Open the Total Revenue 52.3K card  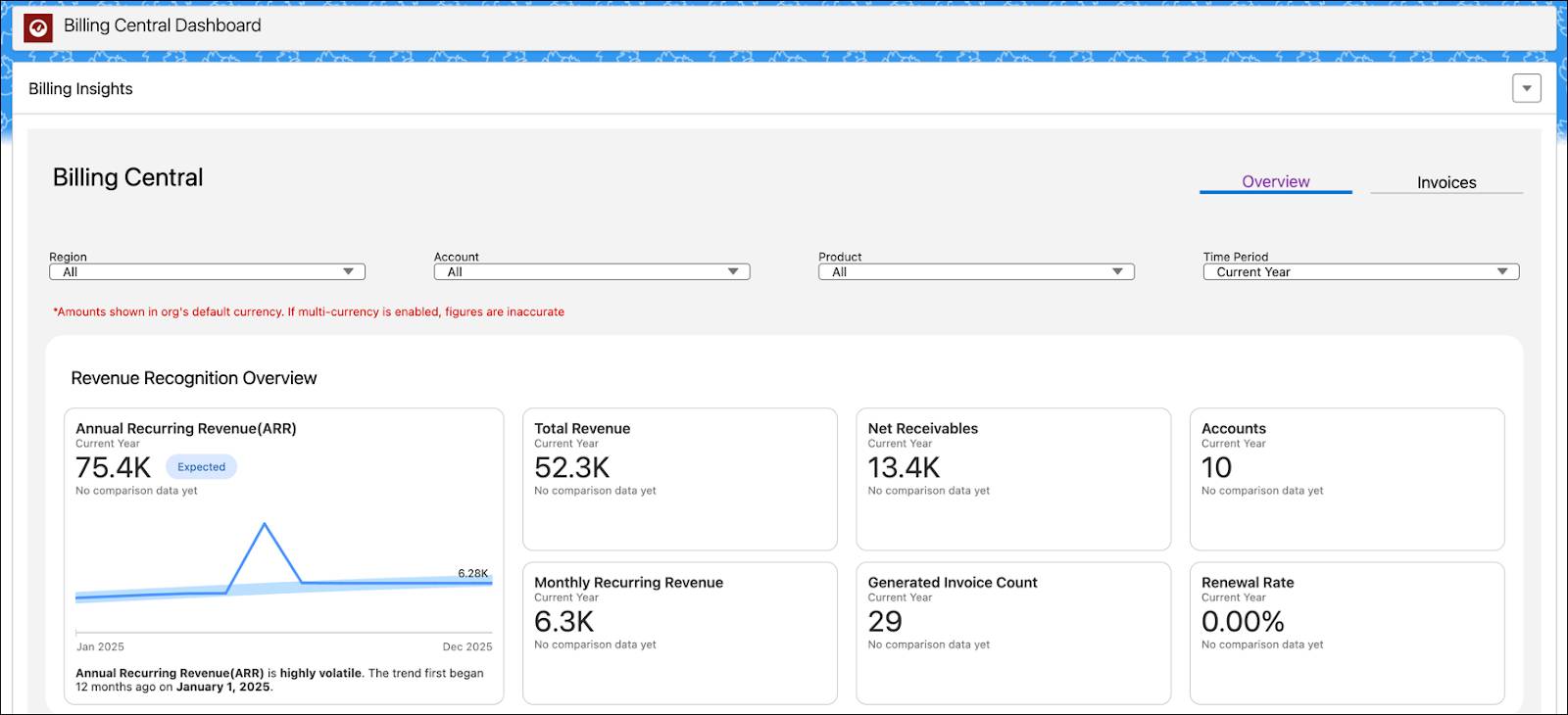[679, 479]
